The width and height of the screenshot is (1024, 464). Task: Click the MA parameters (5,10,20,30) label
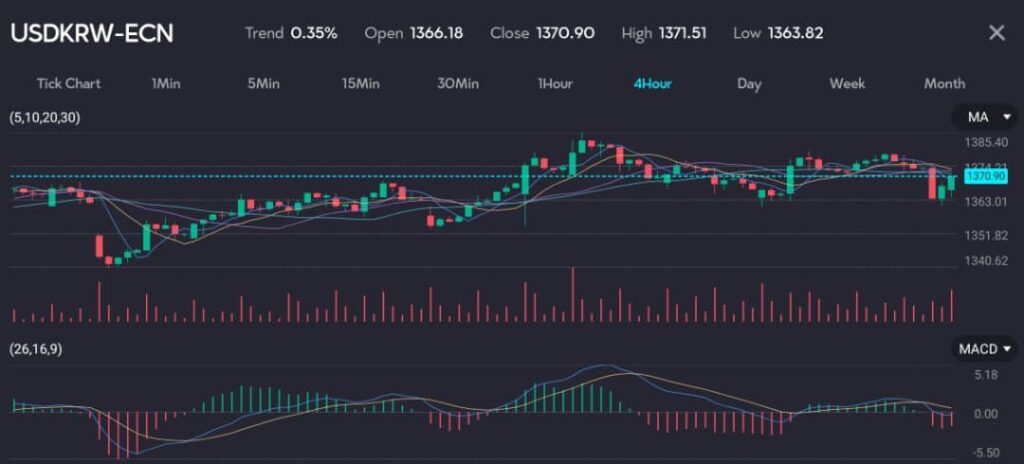(x=44, y=118)
